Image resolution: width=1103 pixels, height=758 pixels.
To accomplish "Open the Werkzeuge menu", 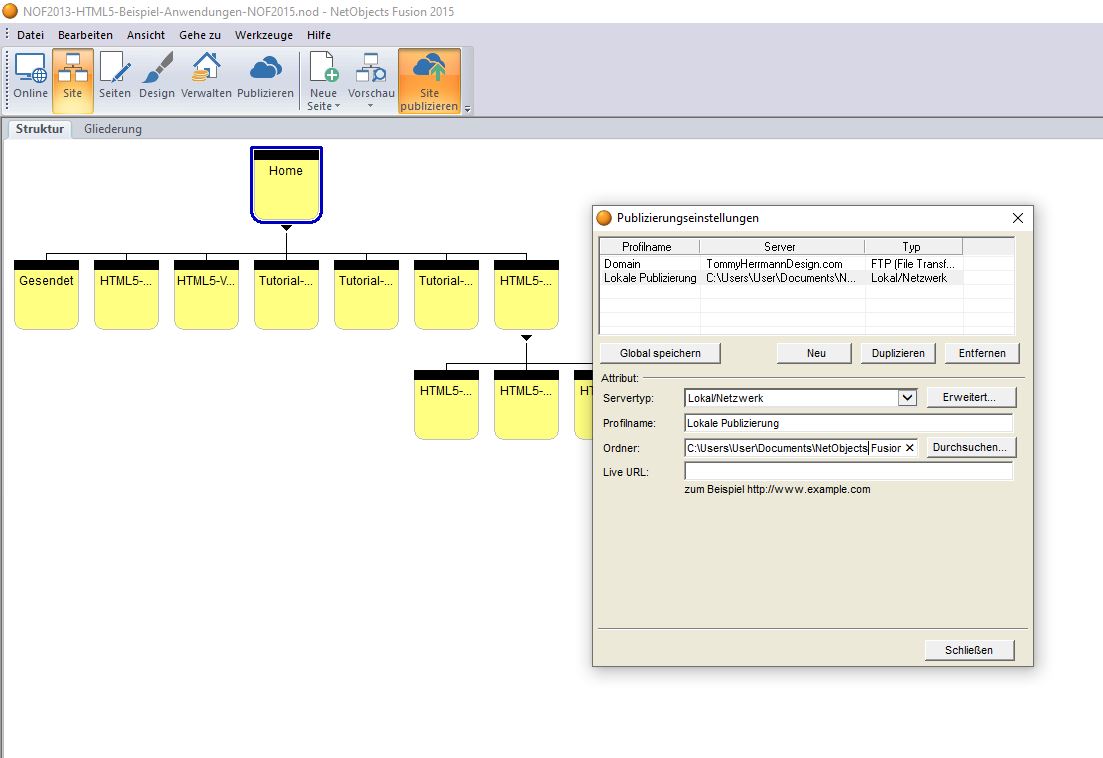I will point(263,35).
